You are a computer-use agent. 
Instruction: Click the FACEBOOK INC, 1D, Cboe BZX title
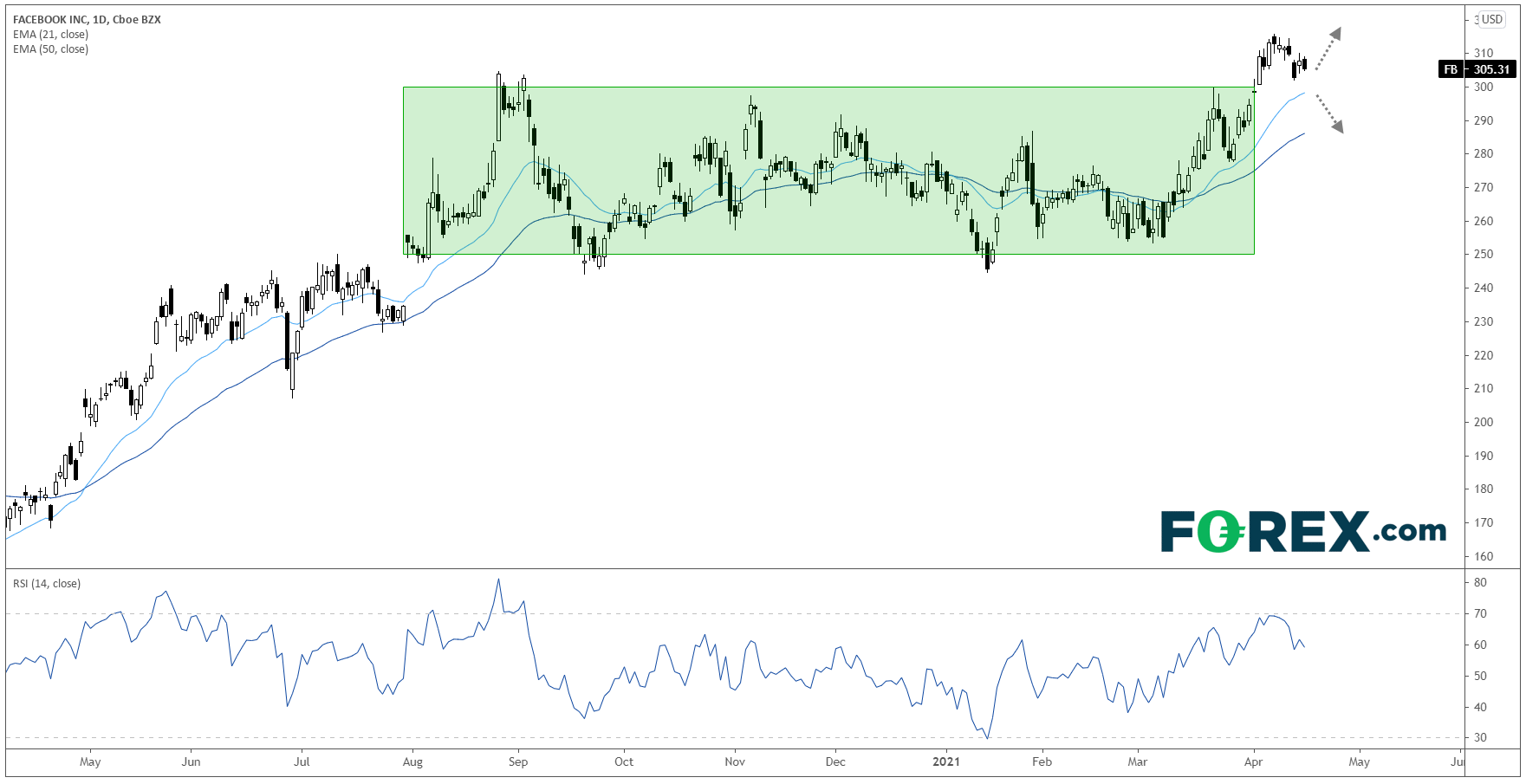pos(87,19)
